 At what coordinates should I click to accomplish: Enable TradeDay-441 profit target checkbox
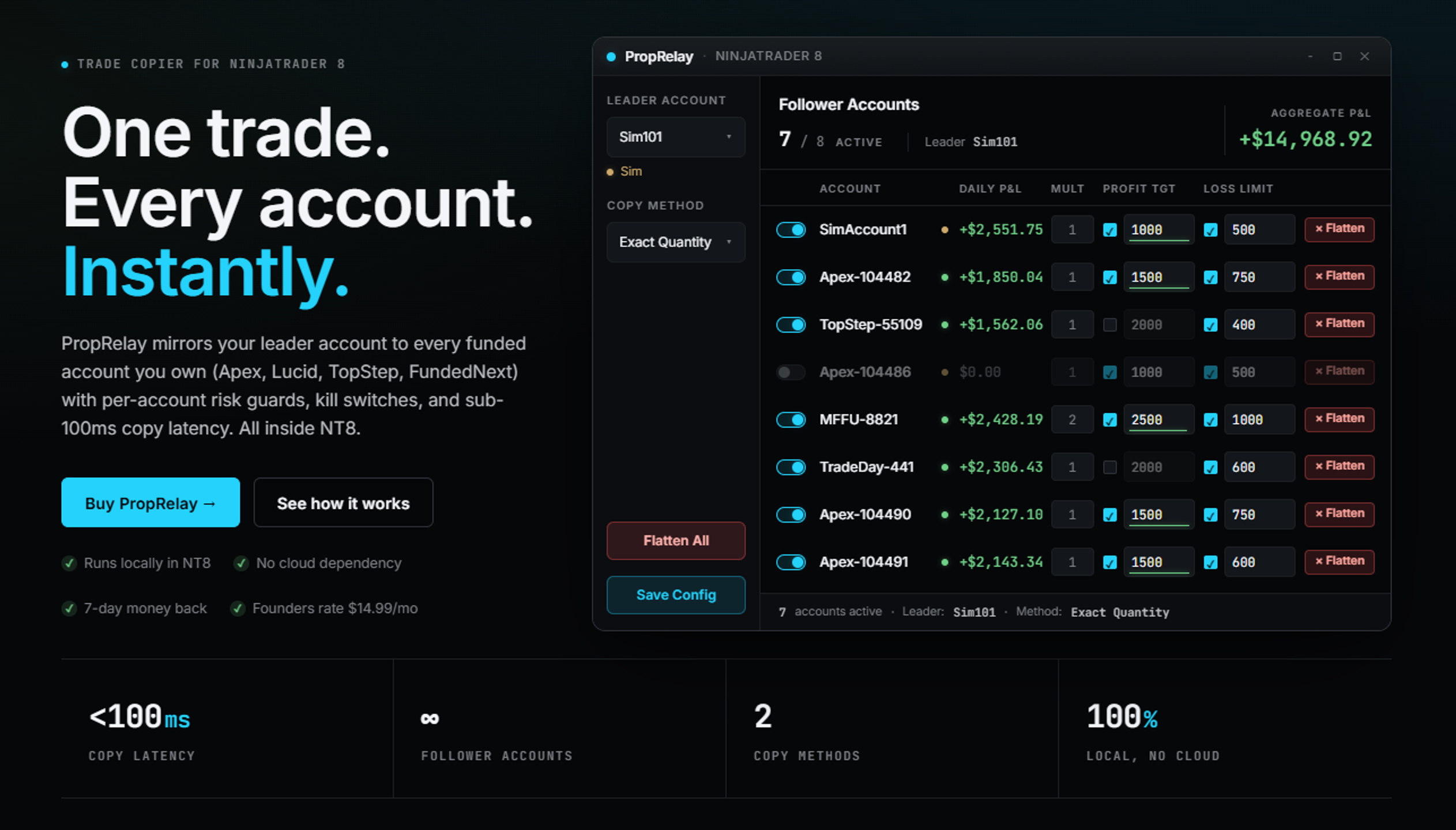(1109, 467)
